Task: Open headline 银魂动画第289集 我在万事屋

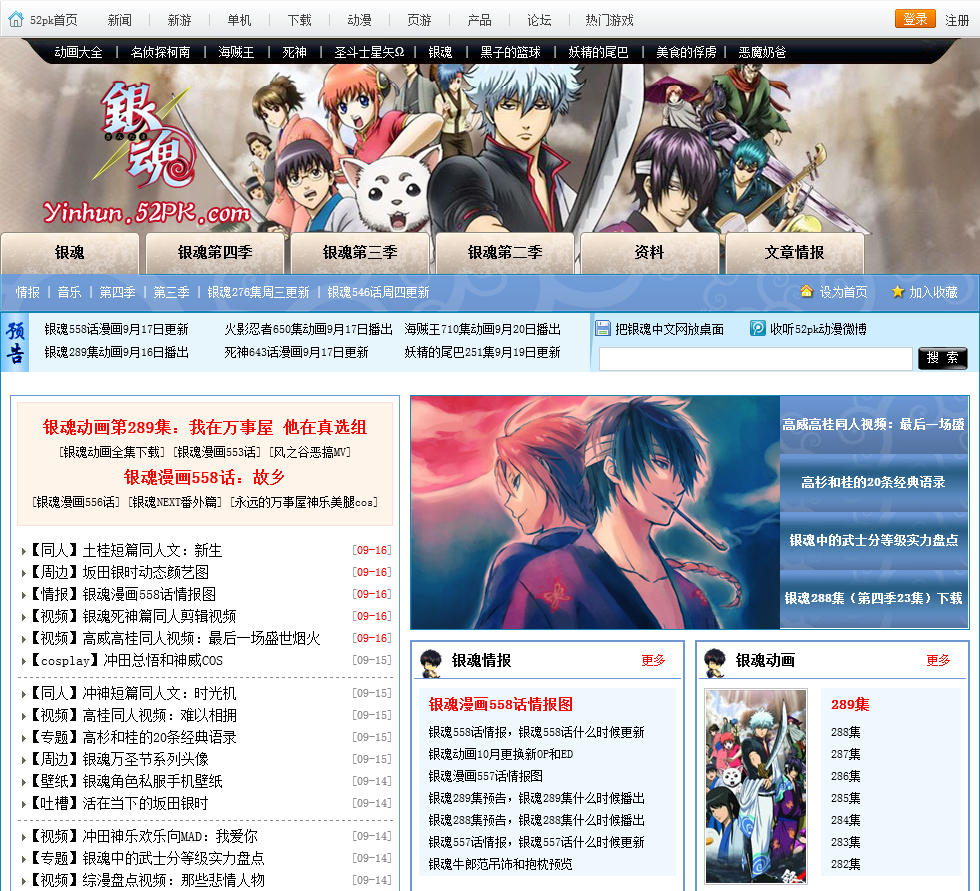Action: 205,427
